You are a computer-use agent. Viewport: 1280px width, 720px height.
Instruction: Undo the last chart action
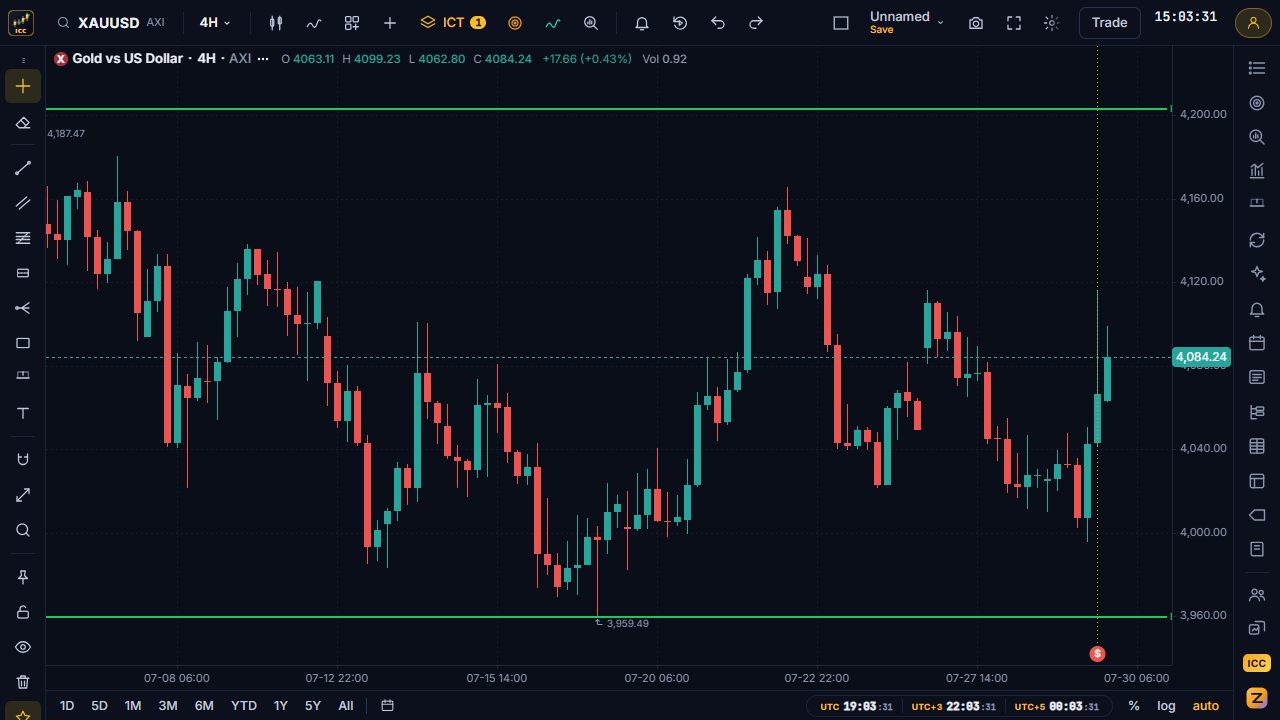[x=718, y=22]
